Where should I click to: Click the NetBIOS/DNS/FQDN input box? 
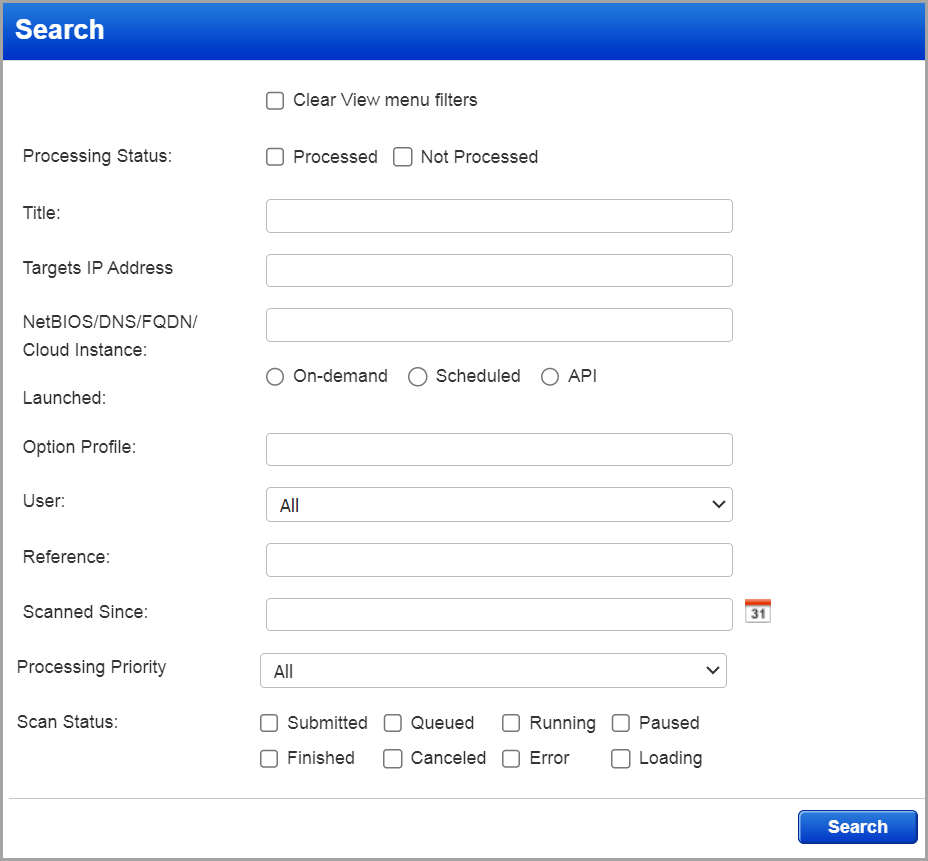499,325
